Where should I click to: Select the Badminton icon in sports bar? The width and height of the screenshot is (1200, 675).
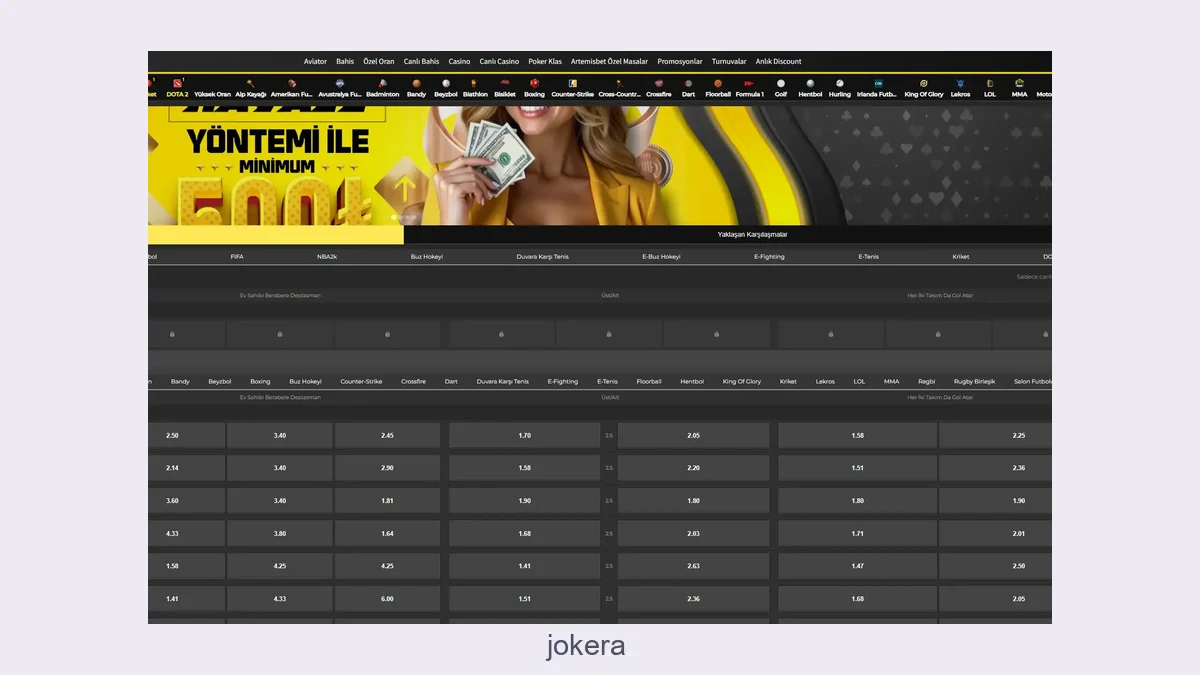click(x=382, y=84)
